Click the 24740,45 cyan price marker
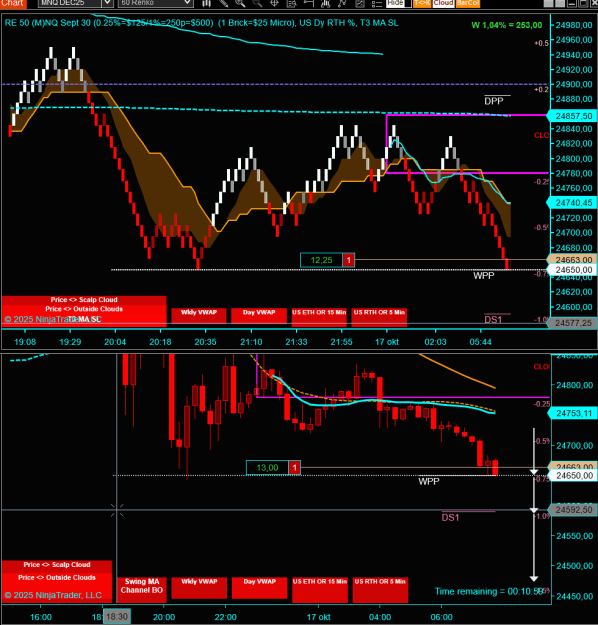This screenshot has height=625, width=598. (572, 203)
